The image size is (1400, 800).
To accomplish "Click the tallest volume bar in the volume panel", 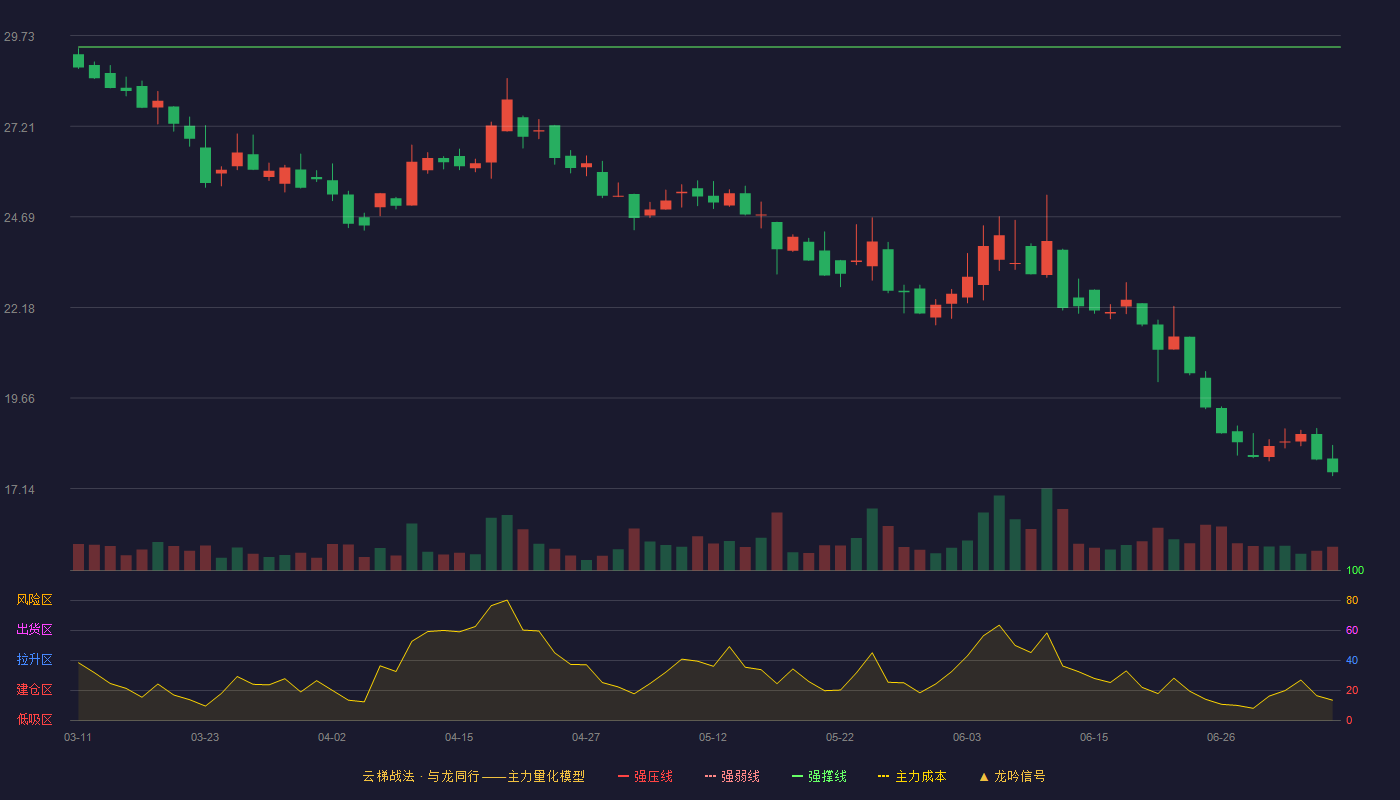I will coord(1047,530).
